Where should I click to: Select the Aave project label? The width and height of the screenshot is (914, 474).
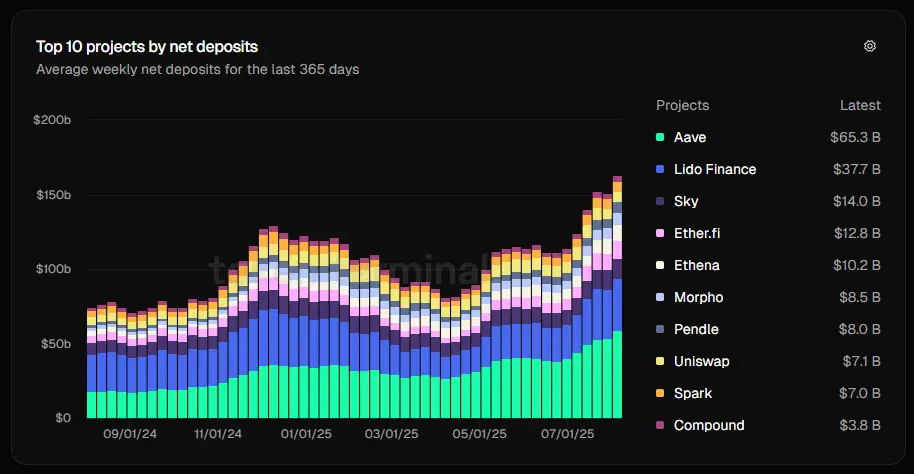(690, 137)
